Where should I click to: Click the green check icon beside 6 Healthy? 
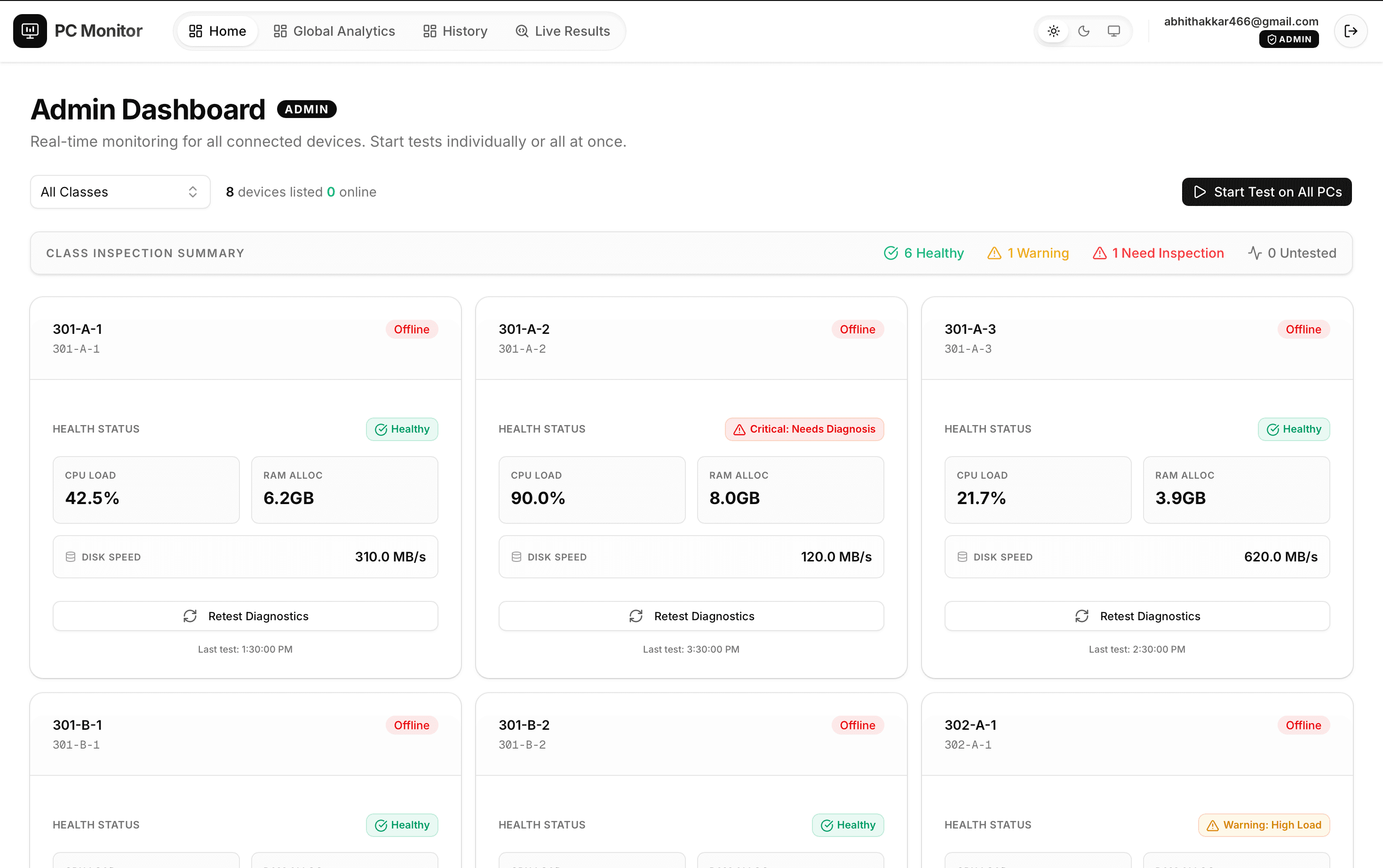[x=891, y=253]
